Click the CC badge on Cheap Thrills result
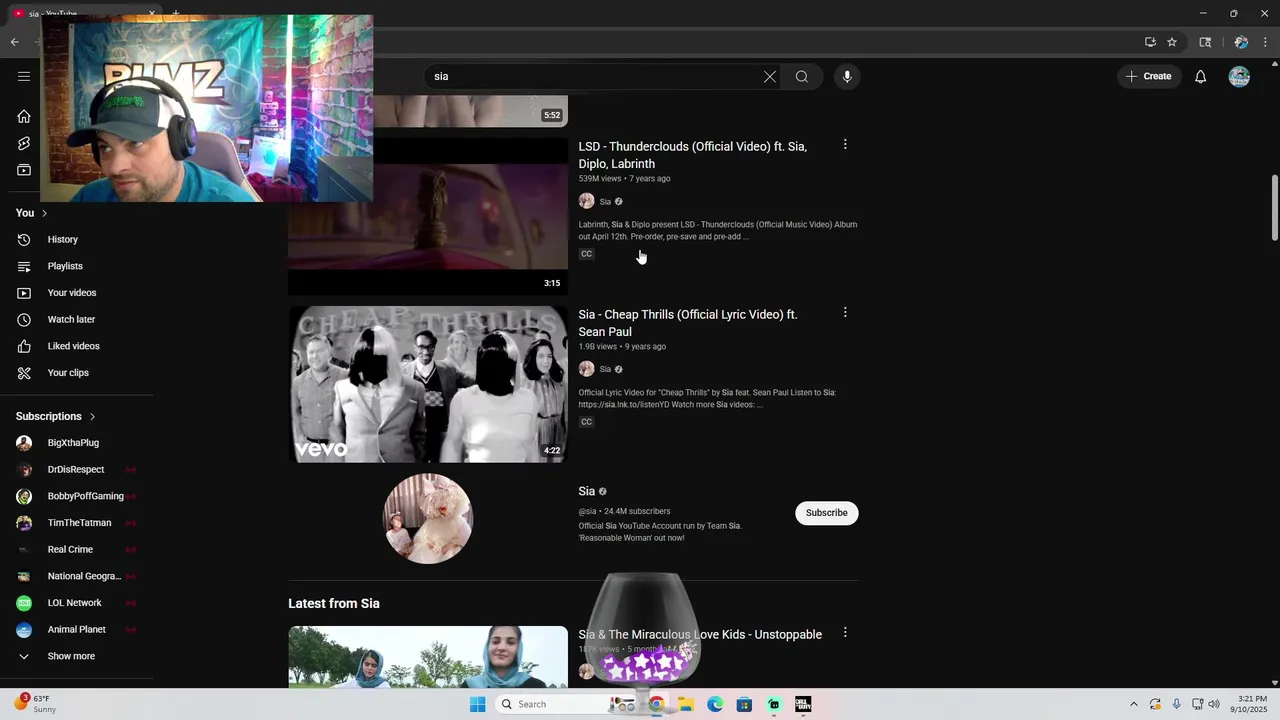This screenshot has height=720, width=1280. coord(586,422)
